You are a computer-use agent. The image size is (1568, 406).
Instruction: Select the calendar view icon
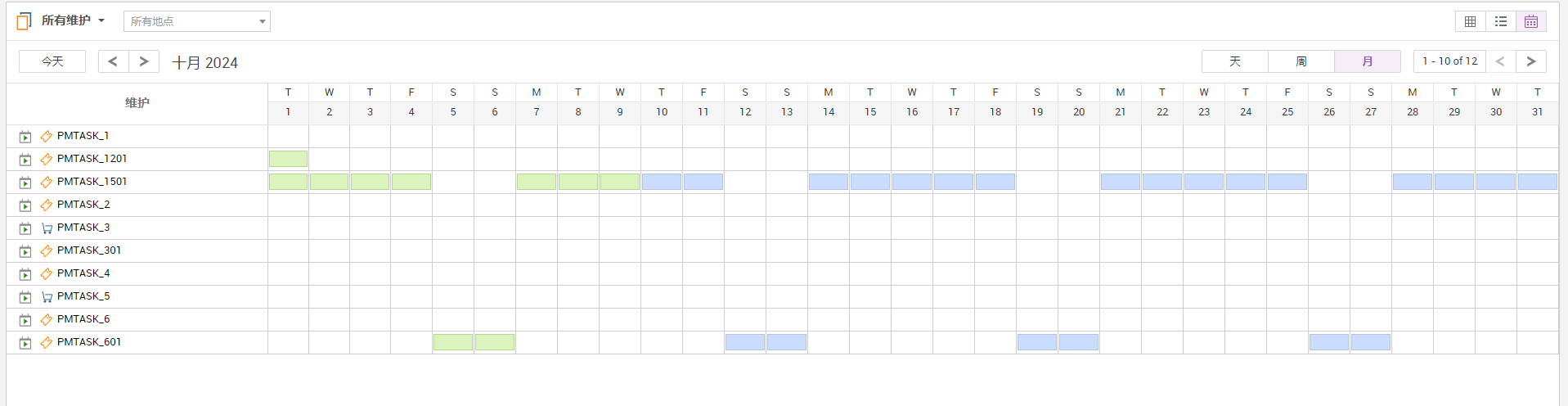tap(1531, 21)
